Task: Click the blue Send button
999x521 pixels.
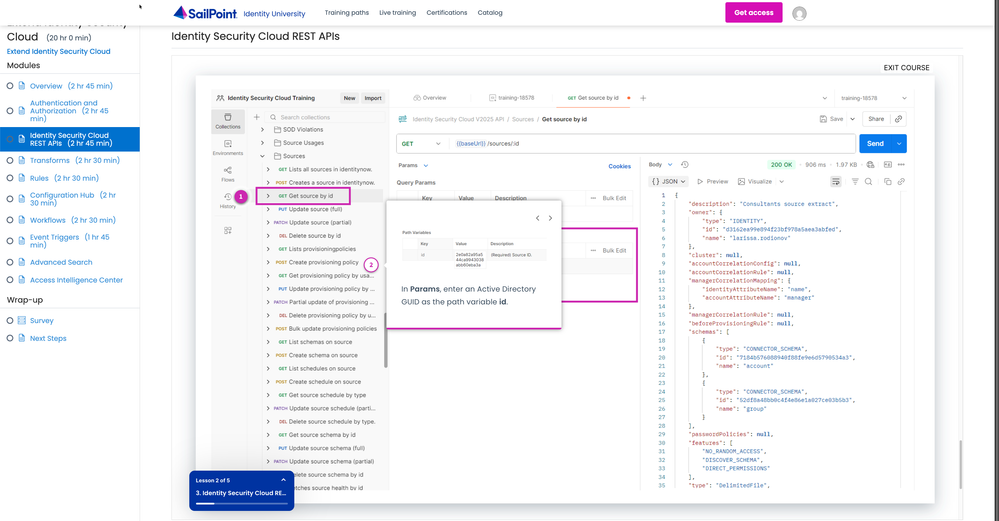Action: 875,144
